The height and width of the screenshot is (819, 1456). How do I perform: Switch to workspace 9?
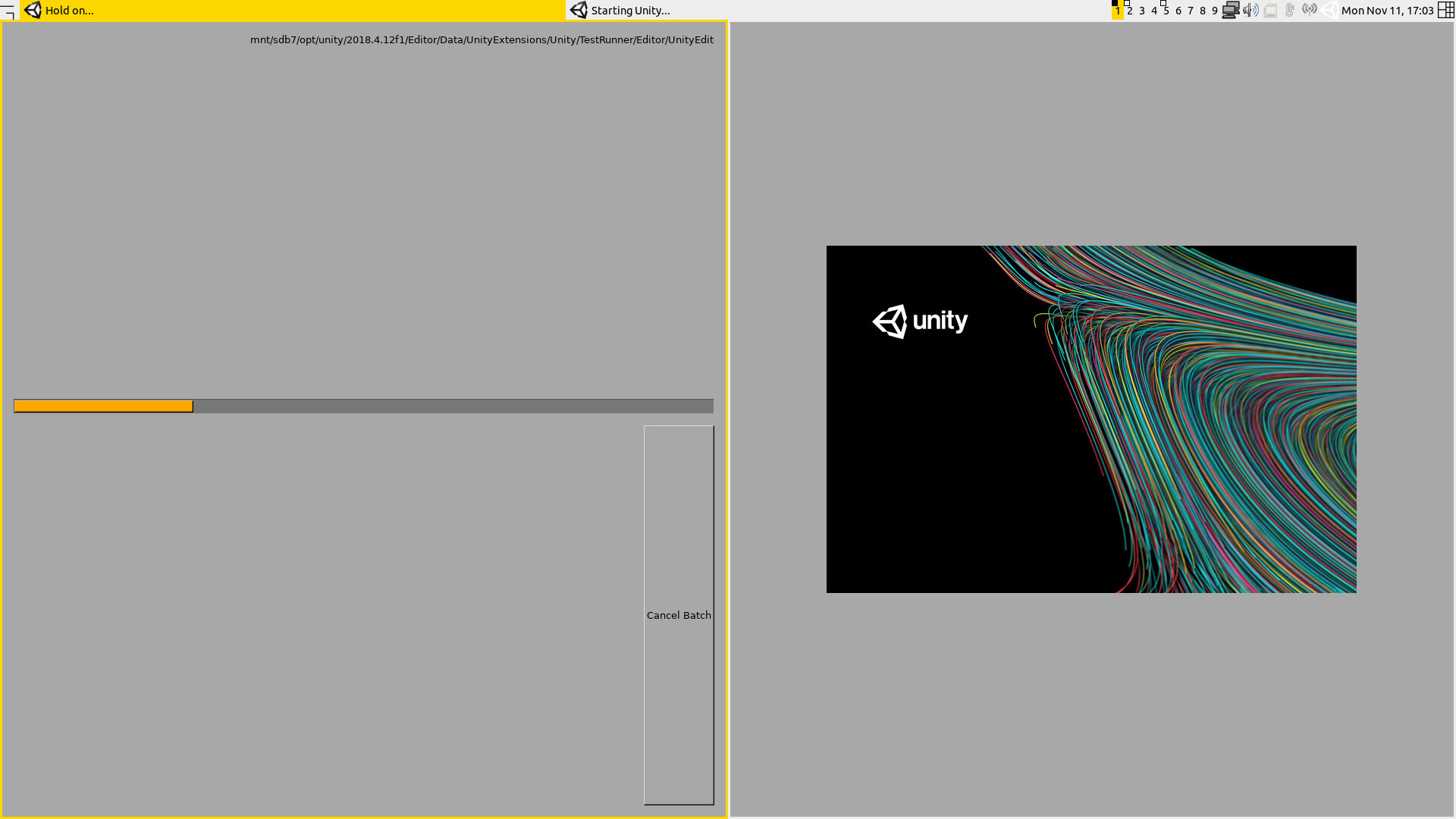(1214, 11)
